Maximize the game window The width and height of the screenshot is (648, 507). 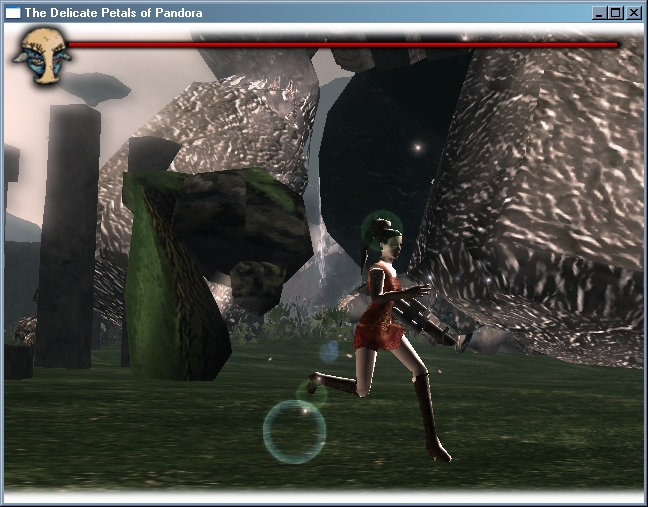615,13
